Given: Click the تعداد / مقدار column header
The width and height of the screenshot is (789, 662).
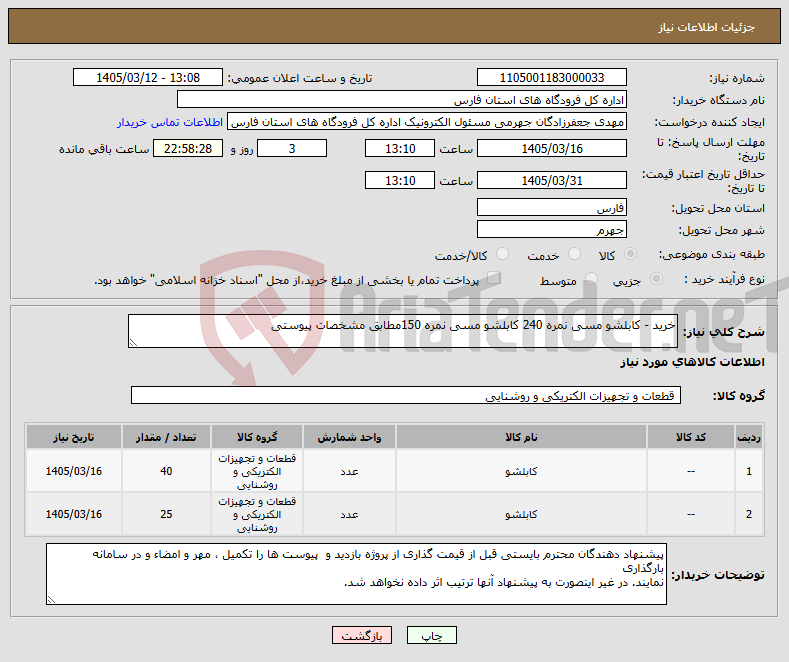Looking at the screenshot, I should (x=166, y=437).
